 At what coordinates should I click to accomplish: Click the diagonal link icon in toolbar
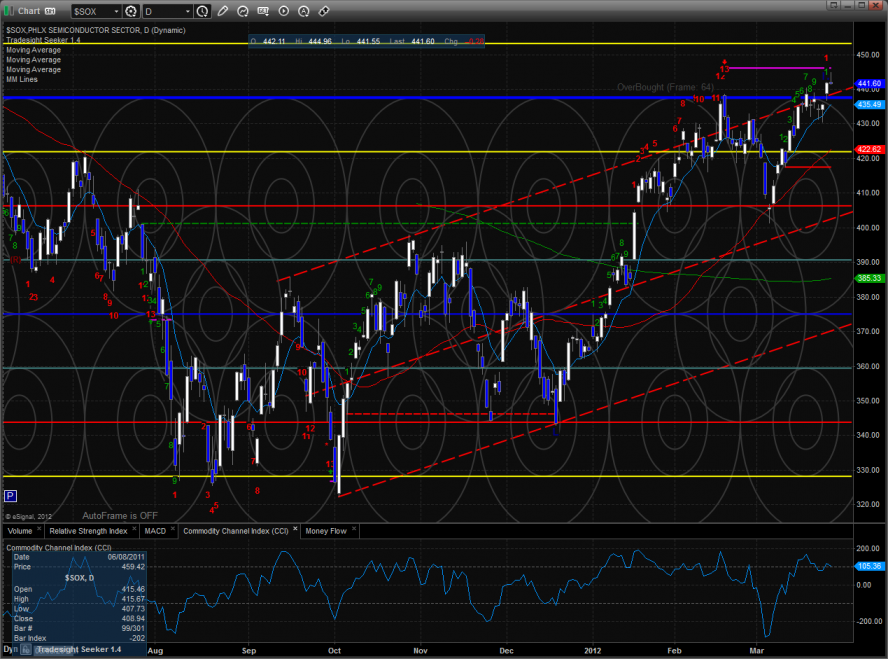tap(324, 11)
